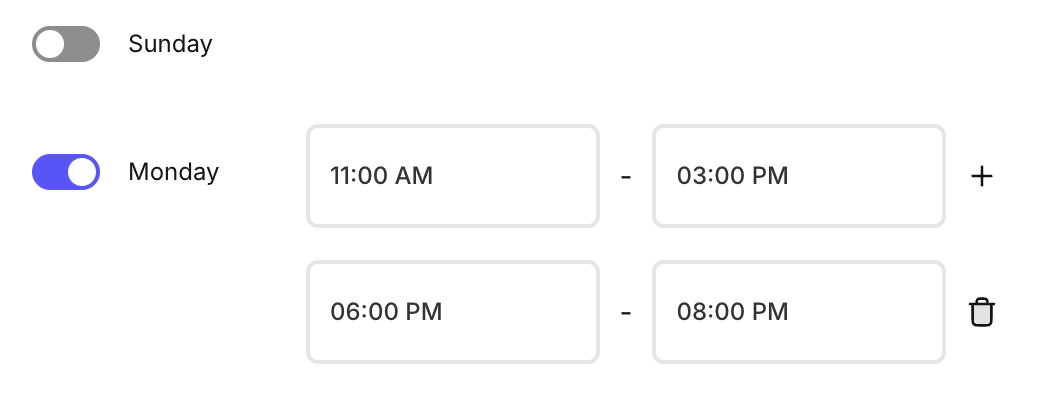Click the Monday day label
Viewport: 1040px width, 400px height.
(x=173, y=172)
